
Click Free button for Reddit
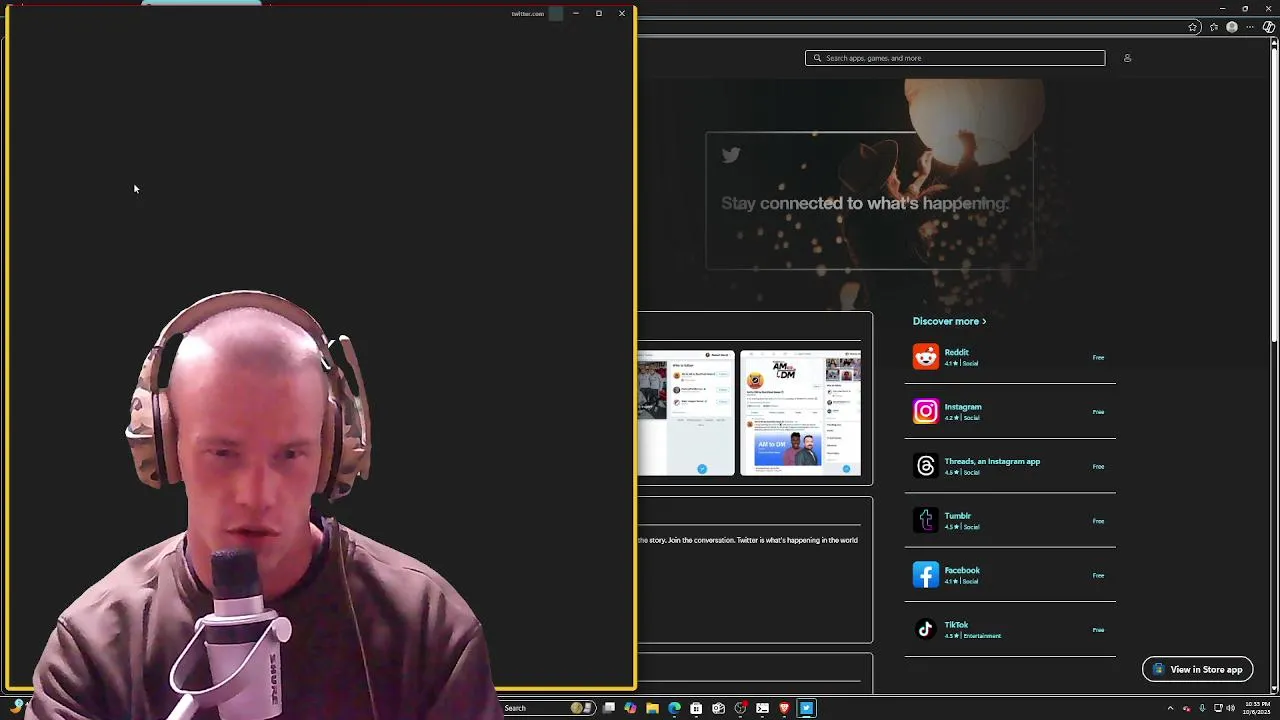pos(1098,357)
